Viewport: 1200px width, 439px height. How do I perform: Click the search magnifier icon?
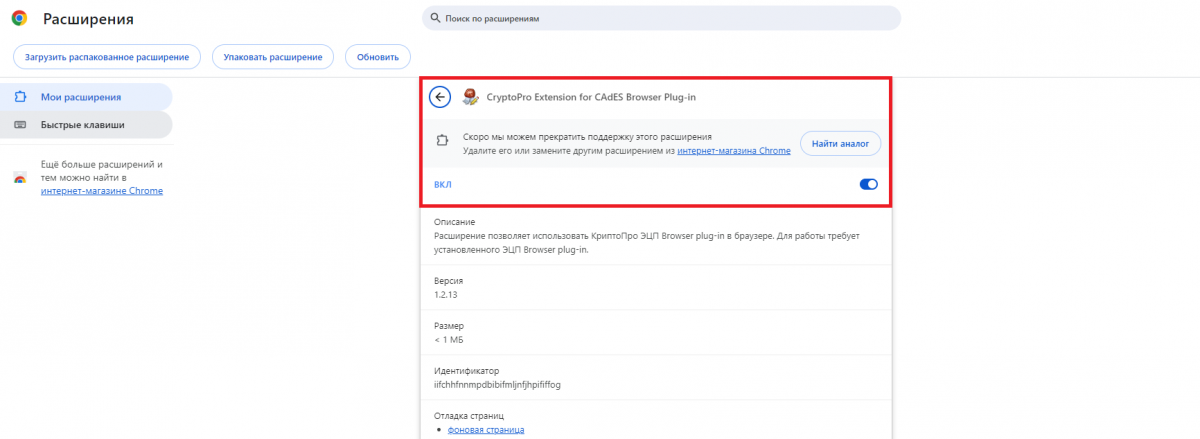pos(435,18)
